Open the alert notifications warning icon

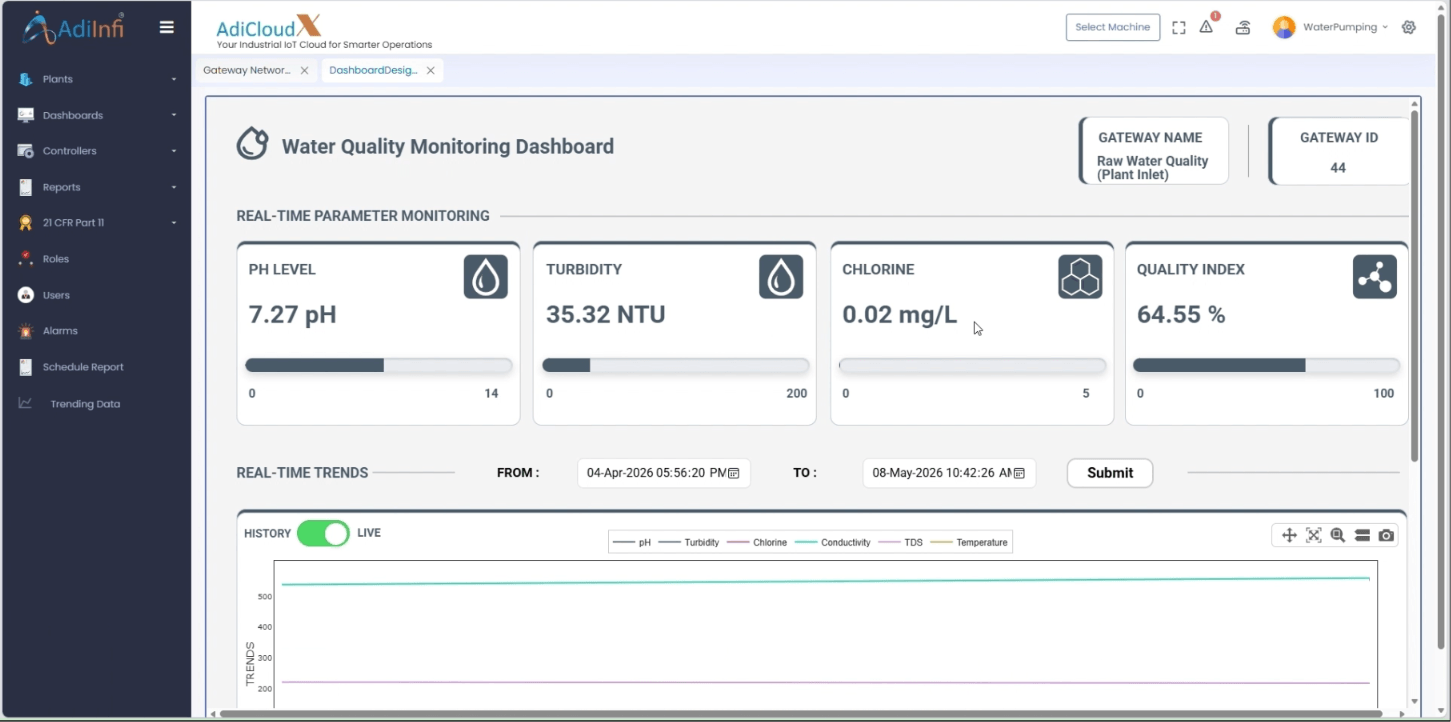(x=1207, y=27)
